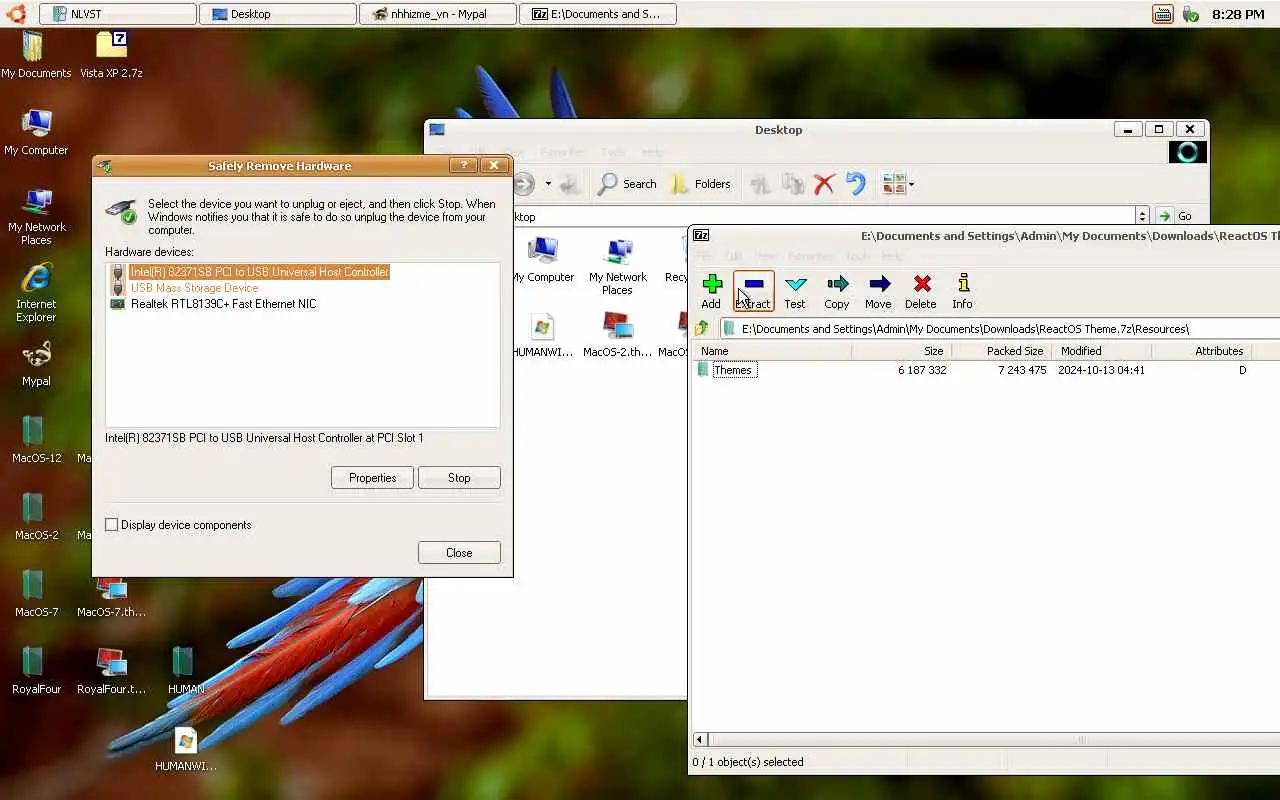
Task: Go up one folder level in 7-Zip
Action: click(x=702, y=328)
